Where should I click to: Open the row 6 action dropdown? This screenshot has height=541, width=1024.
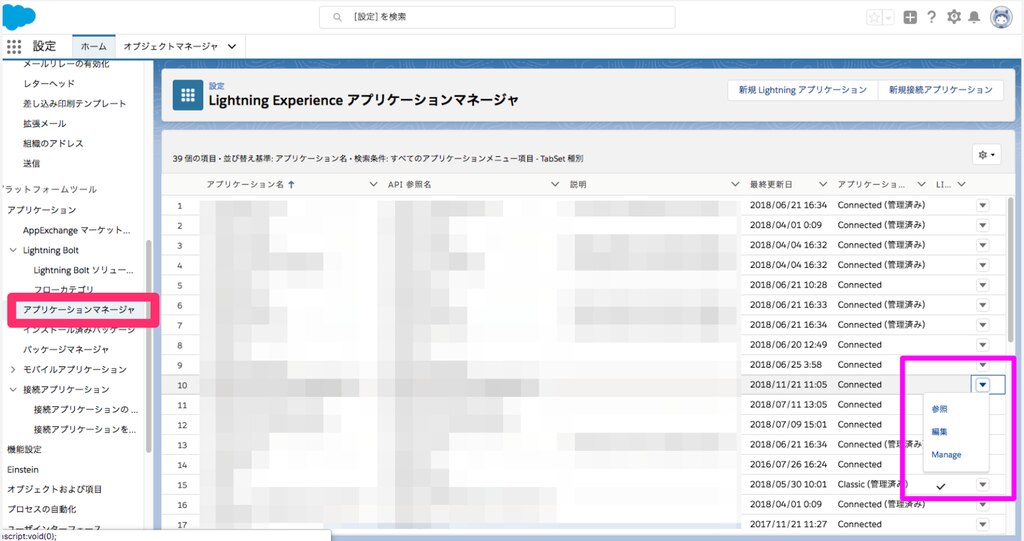982,305
